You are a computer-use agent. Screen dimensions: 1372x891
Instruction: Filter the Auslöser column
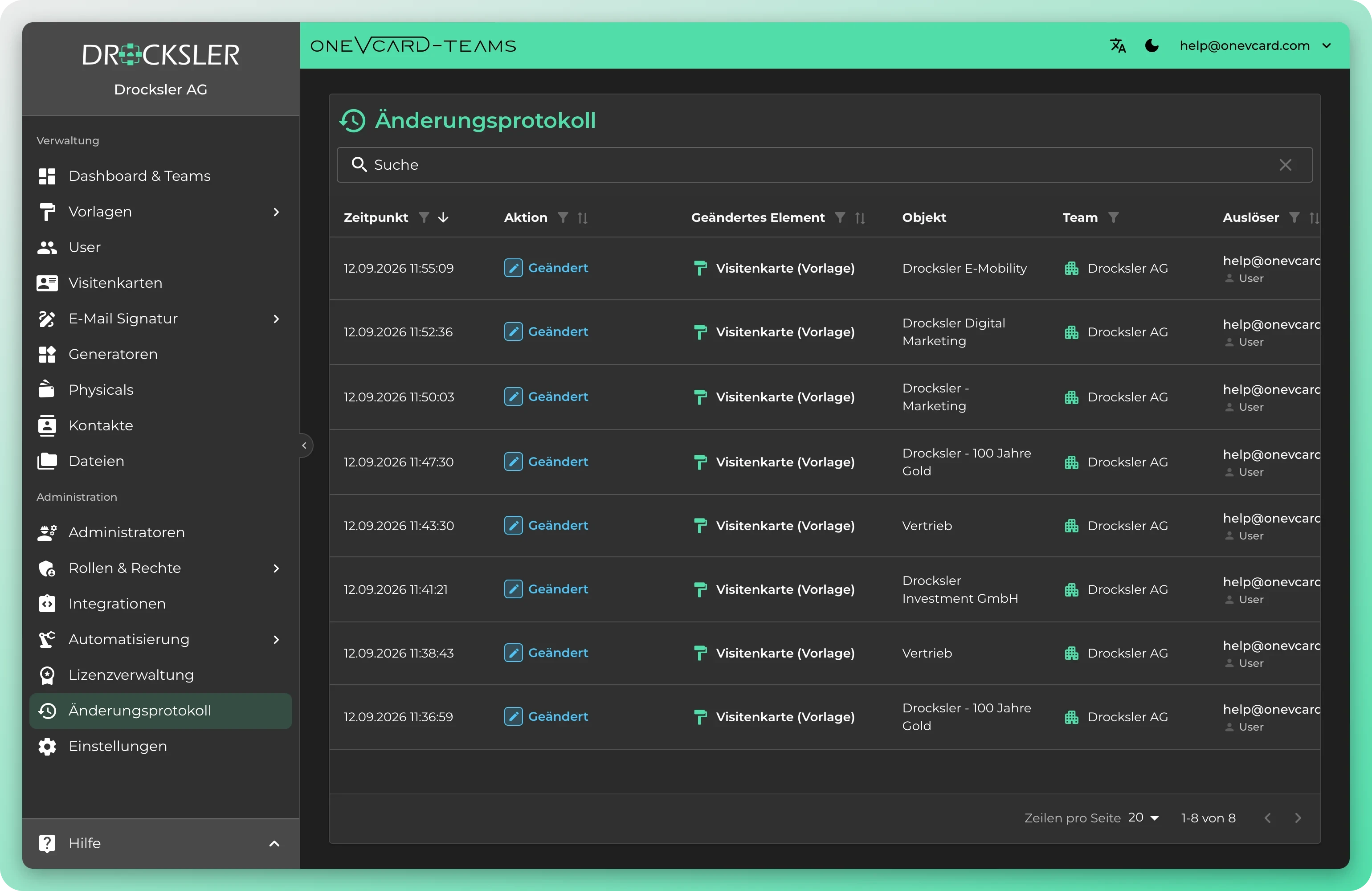coord(1294,217)
